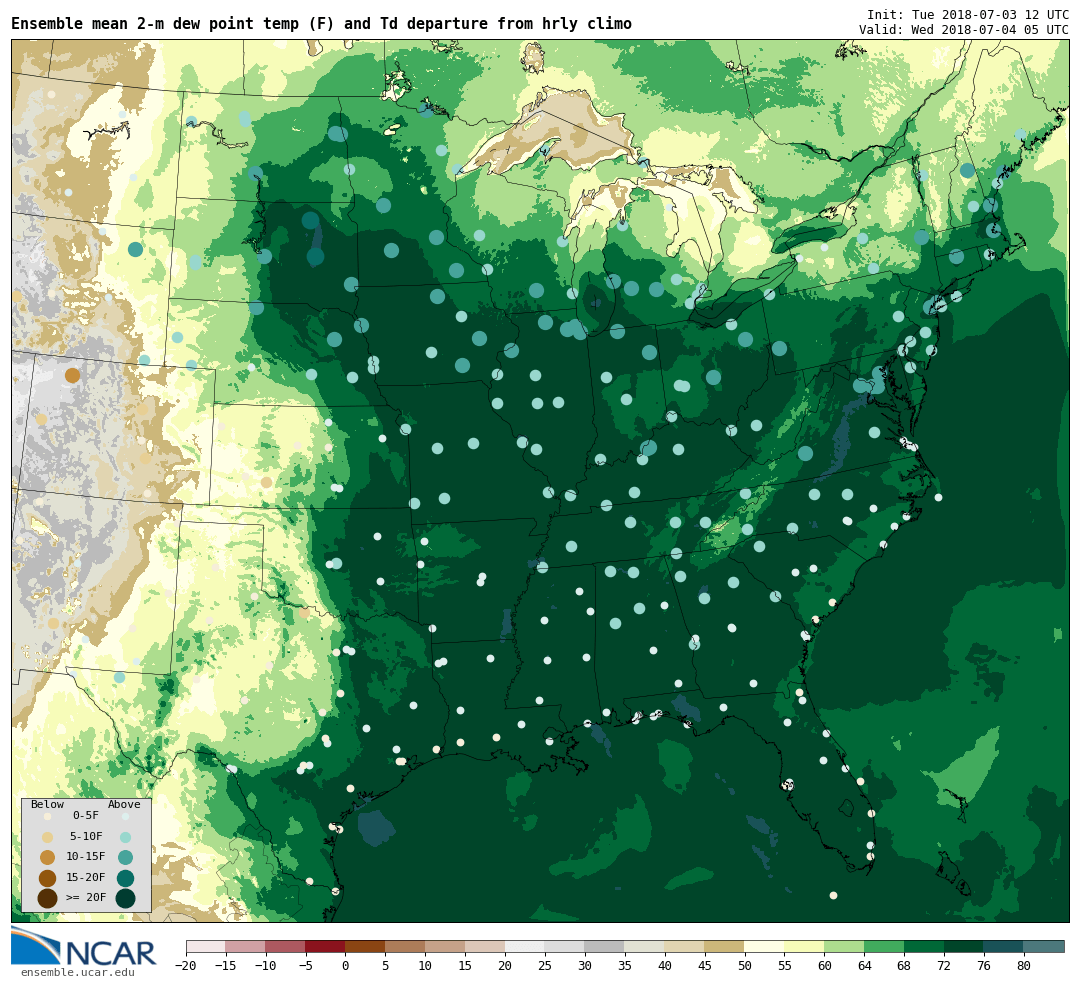The height and width of the screenshot is (985, 1080).
Task: Click the -10 to -5 colorbar swatch
Action: pos(286,946)
